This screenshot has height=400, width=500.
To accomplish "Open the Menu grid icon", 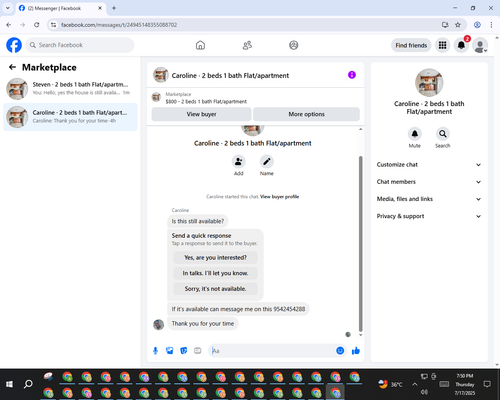I will tap(442, 45).
